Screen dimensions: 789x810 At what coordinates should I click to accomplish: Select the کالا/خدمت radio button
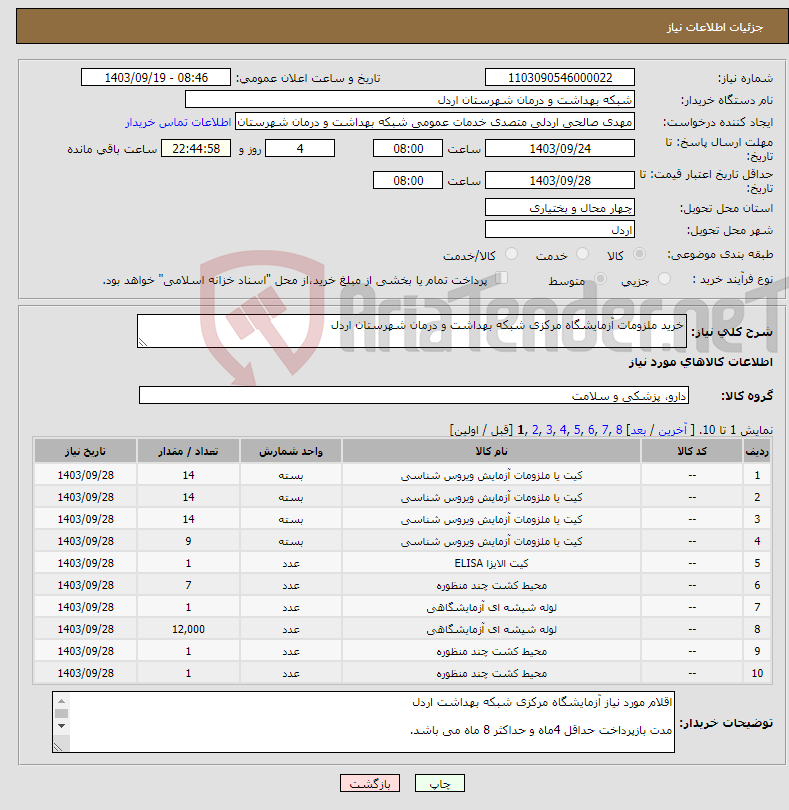[511, 254]
